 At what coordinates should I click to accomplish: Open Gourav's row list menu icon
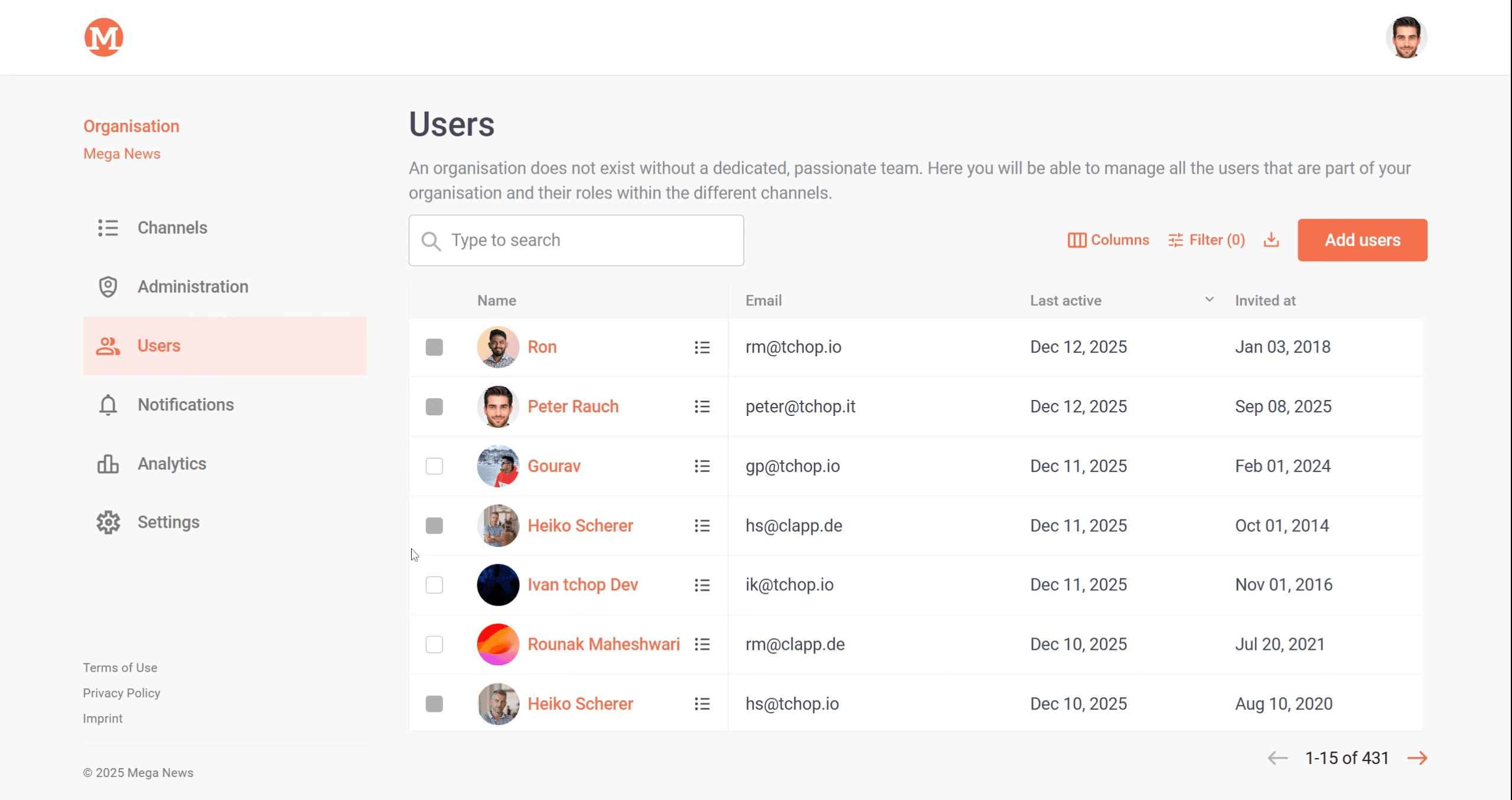coord(702,466)
